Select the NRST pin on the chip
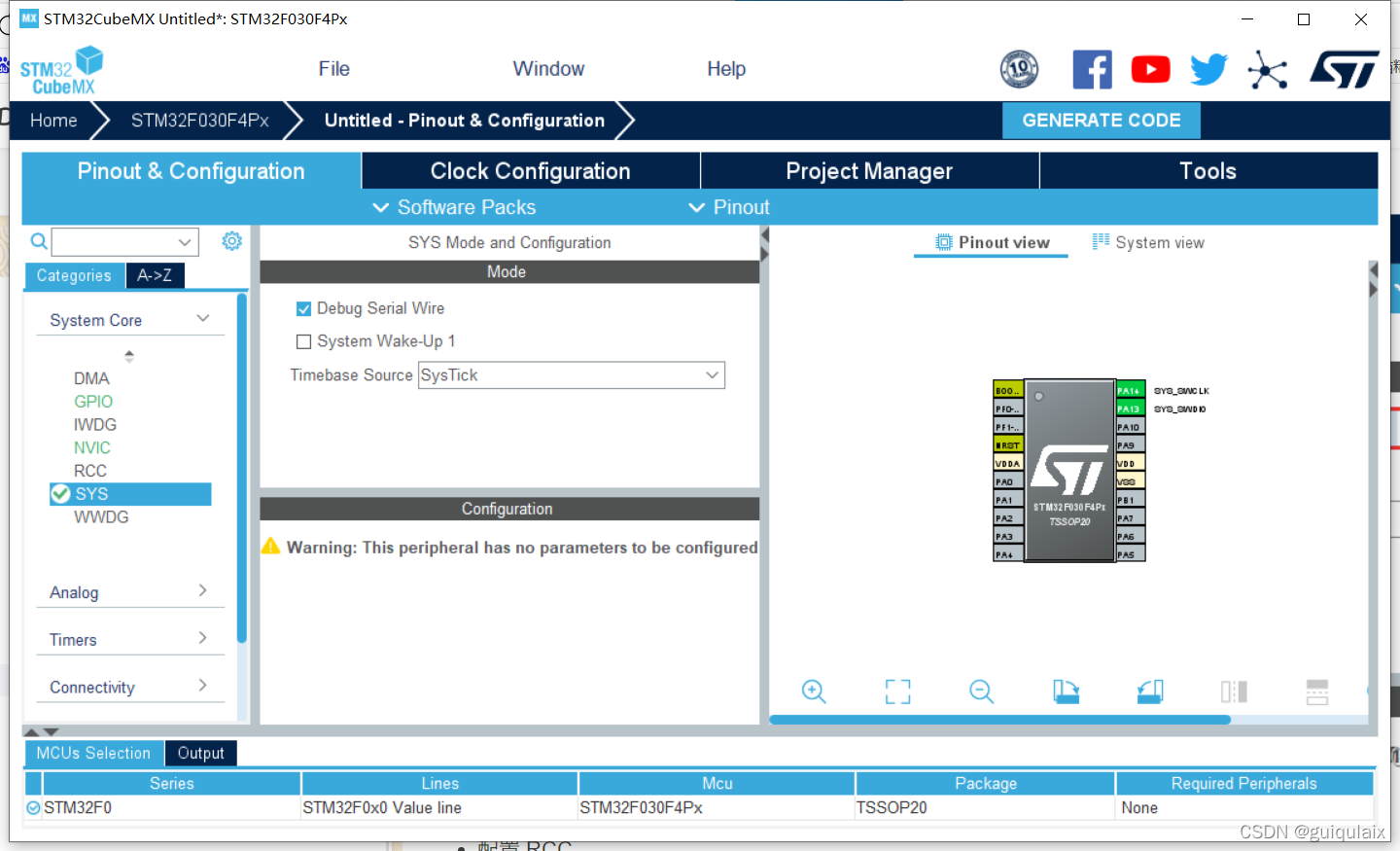1400x851 pixels. point(1008,445)
